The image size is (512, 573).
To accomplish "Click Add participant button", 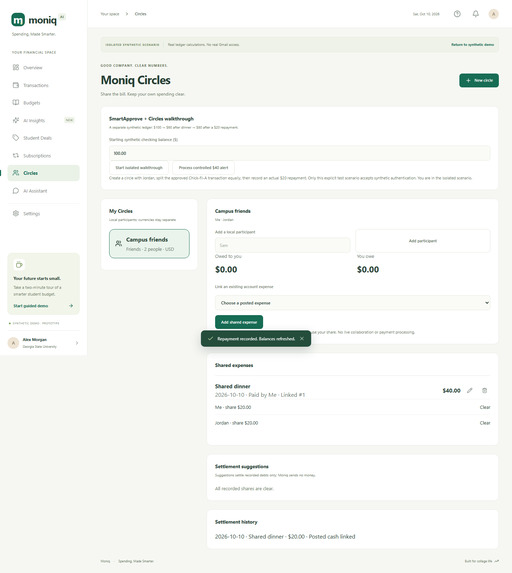I will 423,241.
